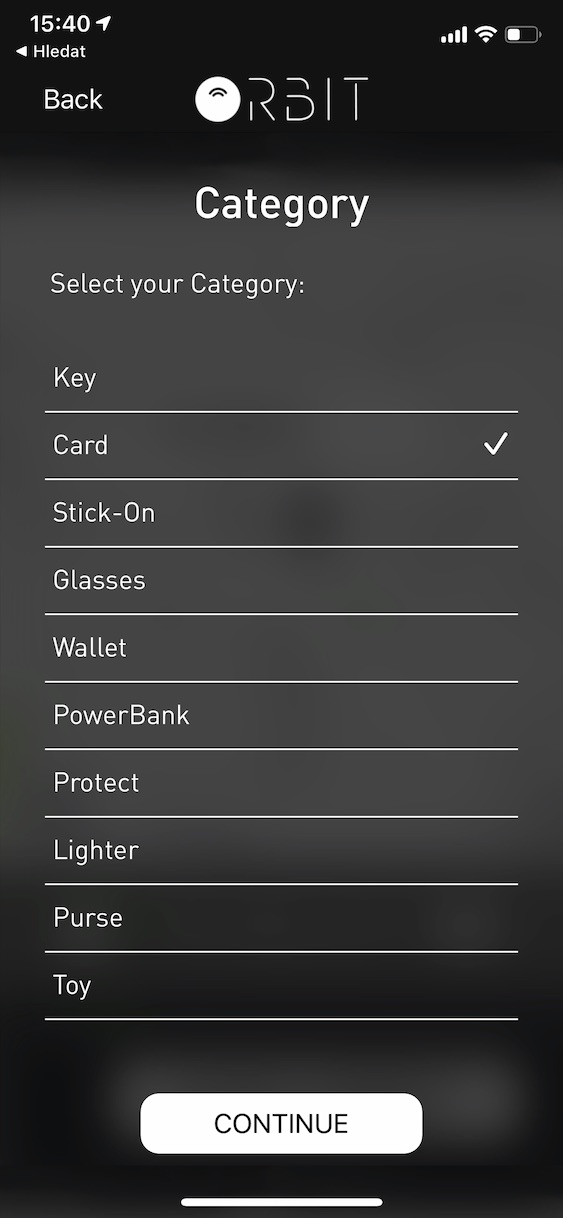
Task: Tap the CONTINUE button
Action: click(x=281, y=1123)
